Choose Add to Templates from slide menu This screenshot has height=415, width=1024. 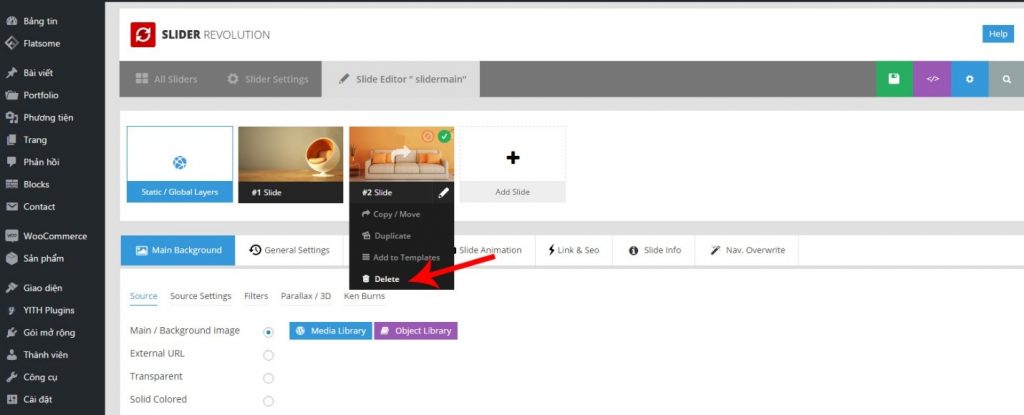coord(402,257)
